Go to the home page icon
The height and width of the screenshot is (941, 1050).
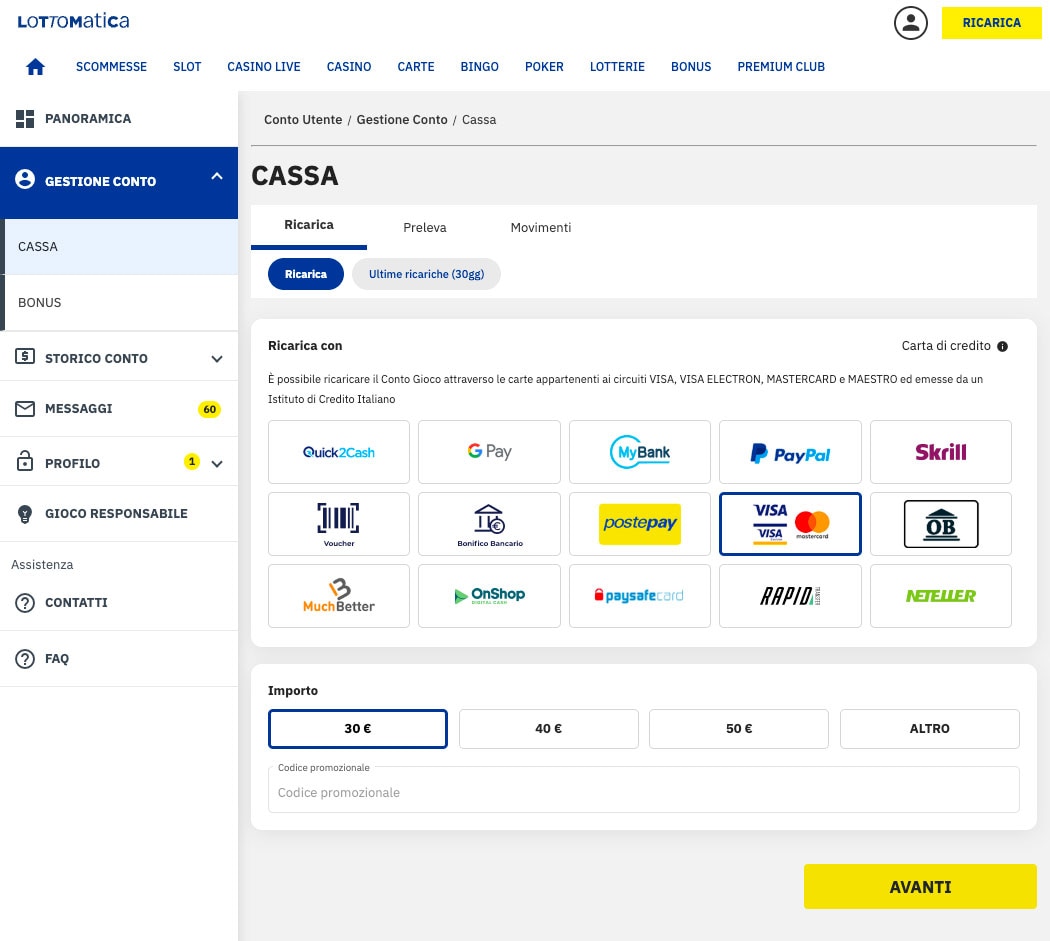(x=35, y=67)
